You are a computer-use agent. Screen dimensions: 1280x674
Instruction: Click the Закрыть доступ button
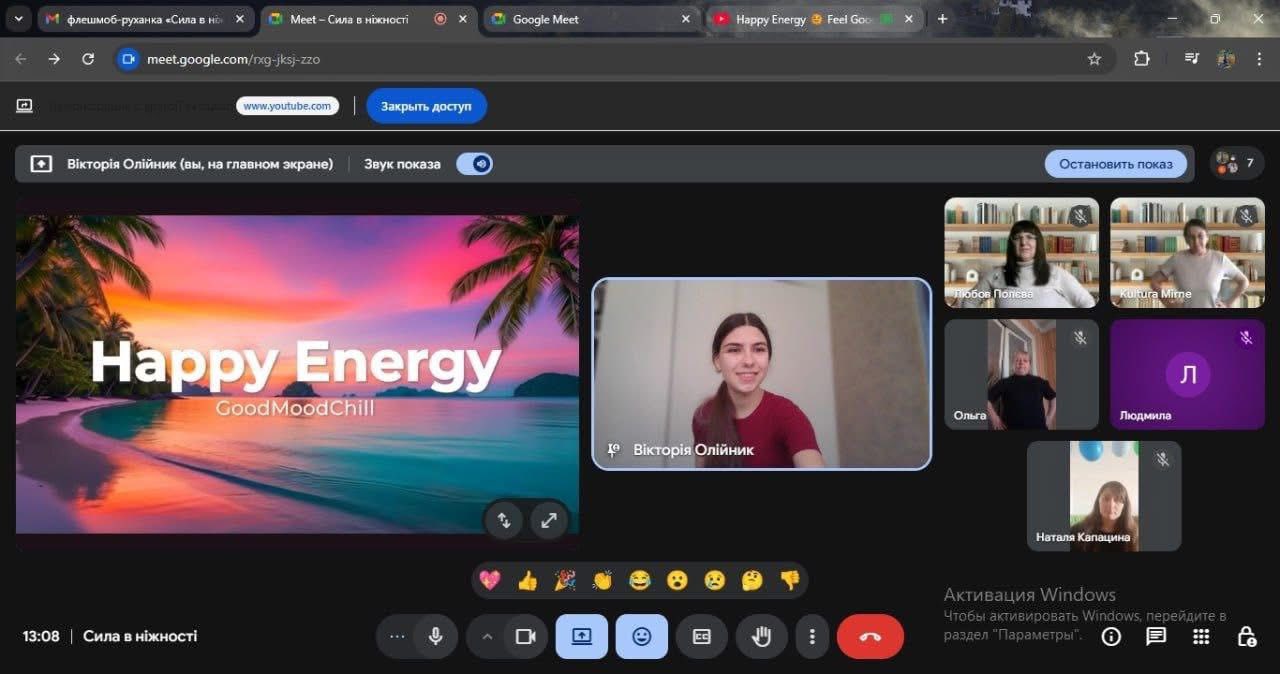[x=426, y=106]
